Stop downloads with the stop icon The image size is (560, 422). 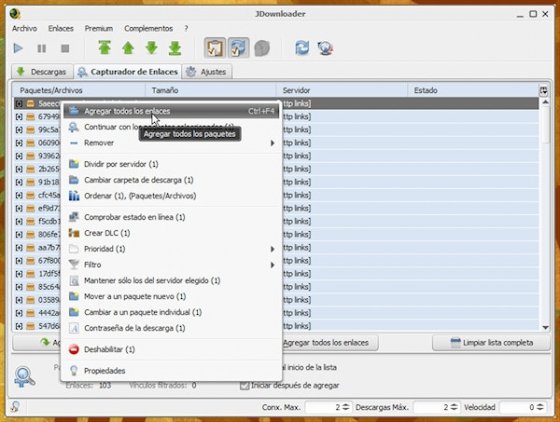click(65, 48)
